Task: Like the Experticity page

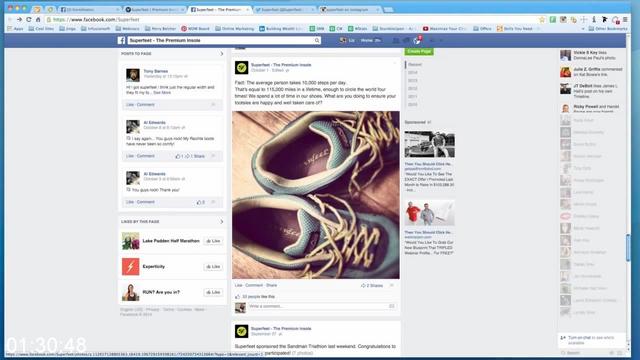Action: (x=213, y=267)
